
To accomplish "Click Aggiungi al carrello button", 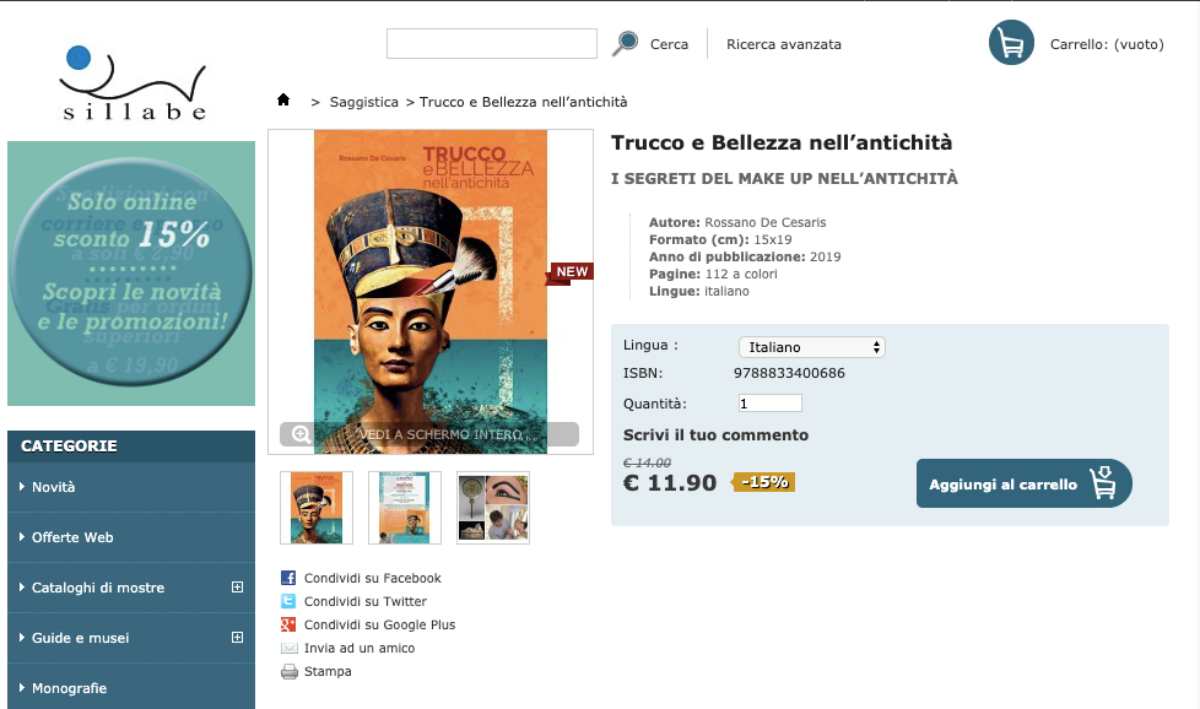I will pos(1023,484).
